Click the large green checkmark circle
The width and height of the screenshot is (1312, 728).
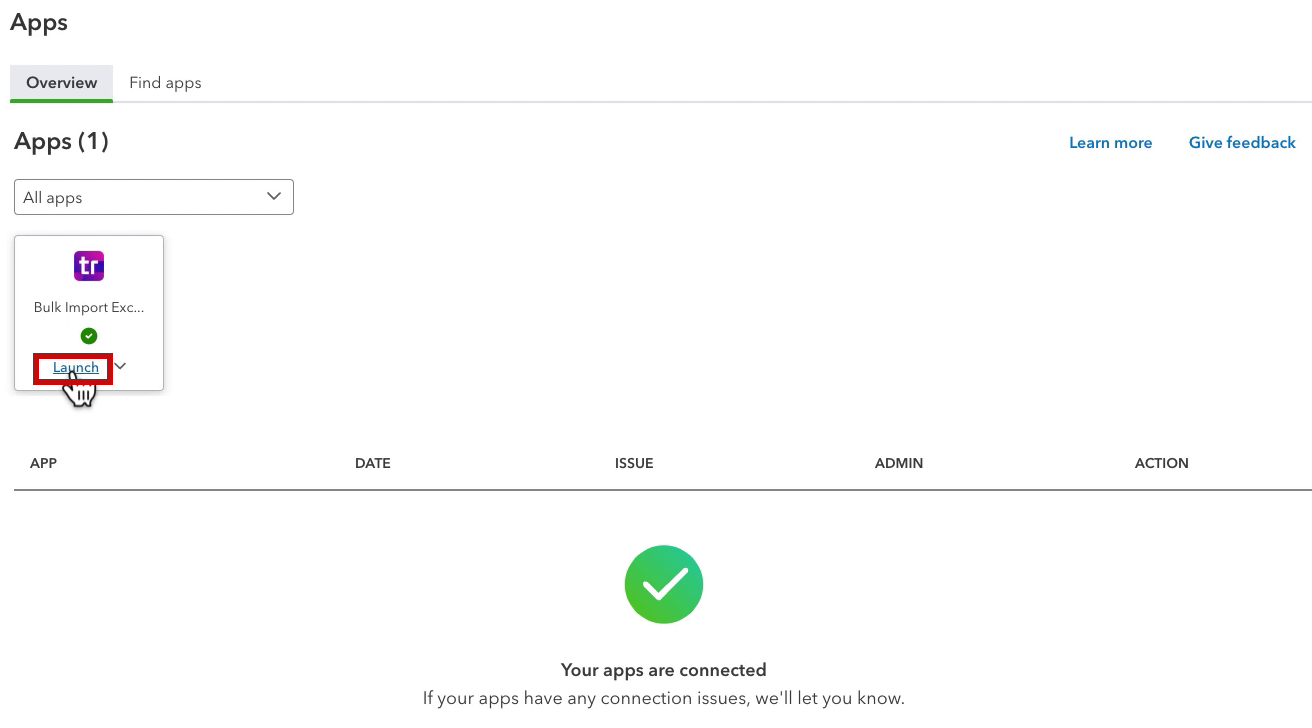click(664, 584)
